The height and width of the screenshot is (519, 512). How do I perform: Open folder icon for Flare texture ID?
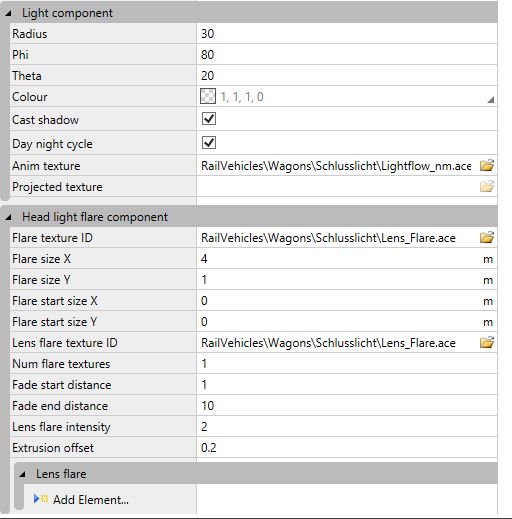(x=487, y=237)
